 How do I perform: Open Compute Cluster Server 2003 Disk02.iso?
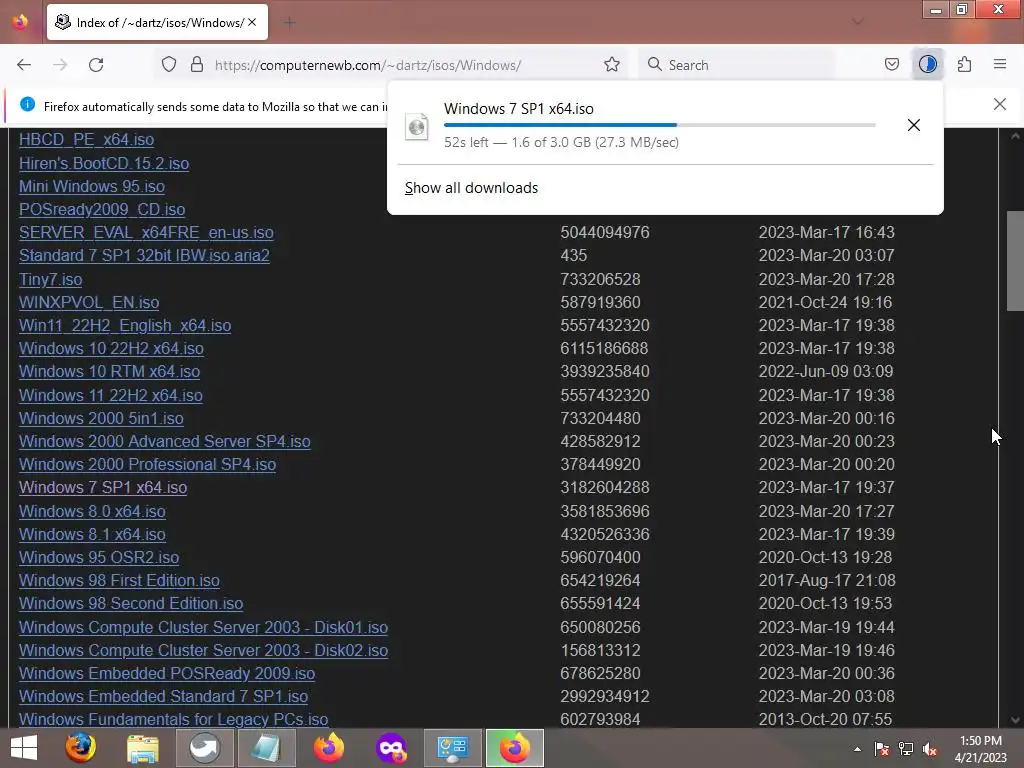click(x=203, y=650)
